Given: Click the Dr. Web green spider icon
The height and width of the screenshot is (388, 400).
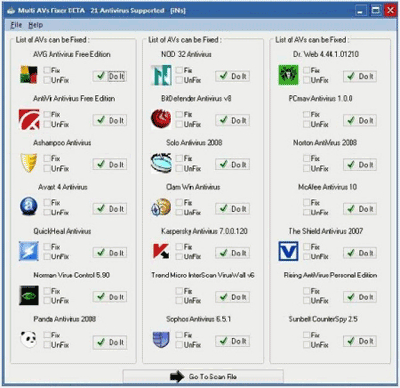Looking at the screenshot, I should 289,75.
